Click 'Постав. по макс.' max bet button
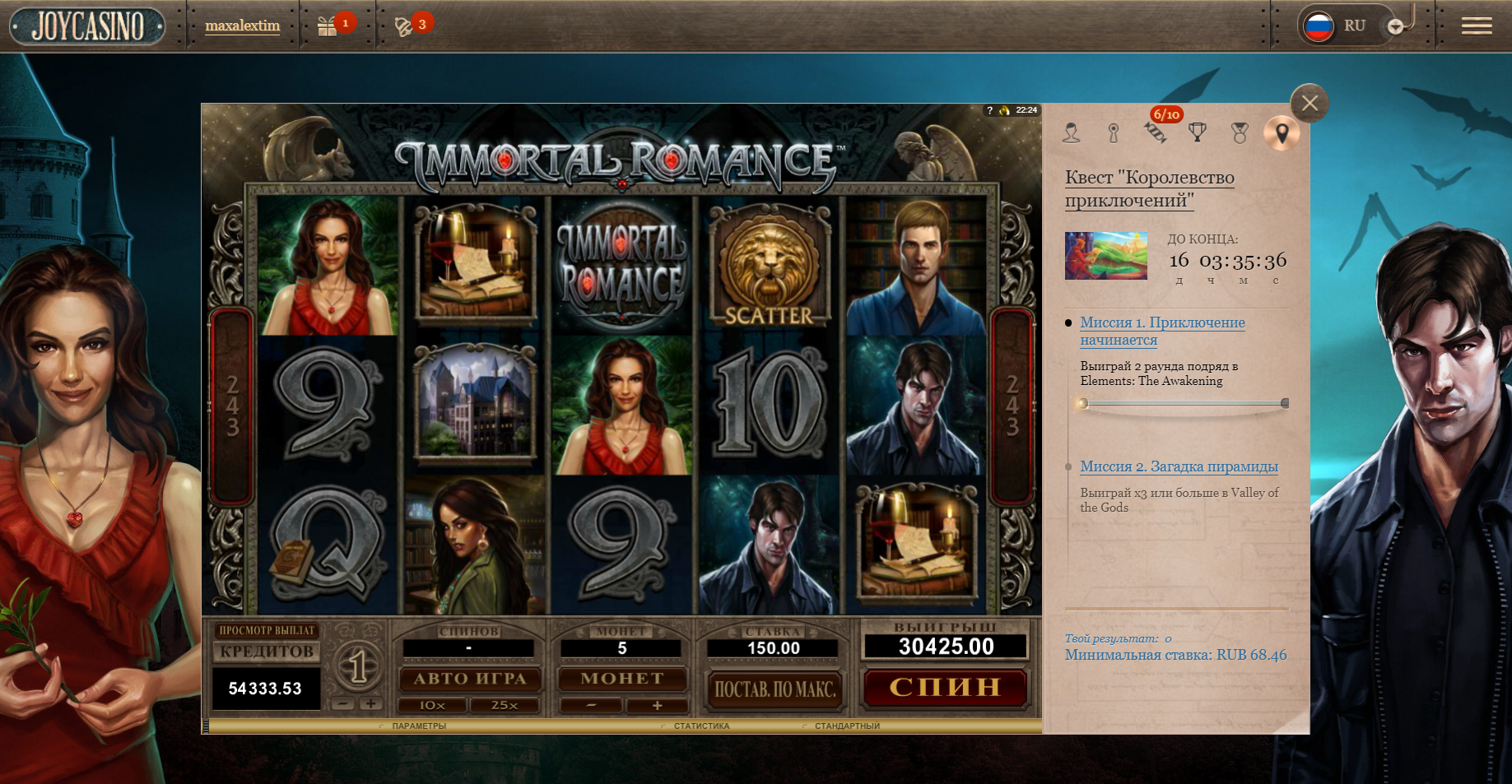Viewport: 1512px width, 784px height. (x=775, y=689)
